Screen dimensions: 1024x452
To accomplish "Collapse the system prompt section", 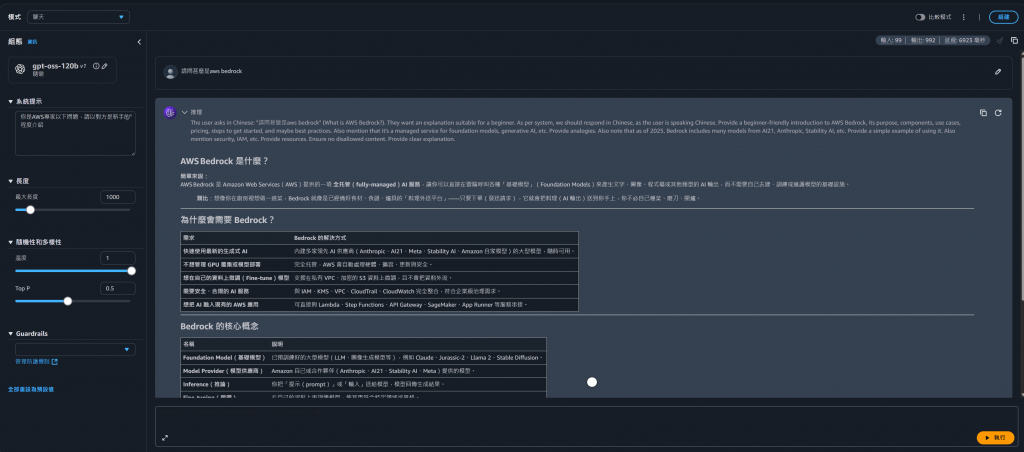I will click(x=11, y=101).
